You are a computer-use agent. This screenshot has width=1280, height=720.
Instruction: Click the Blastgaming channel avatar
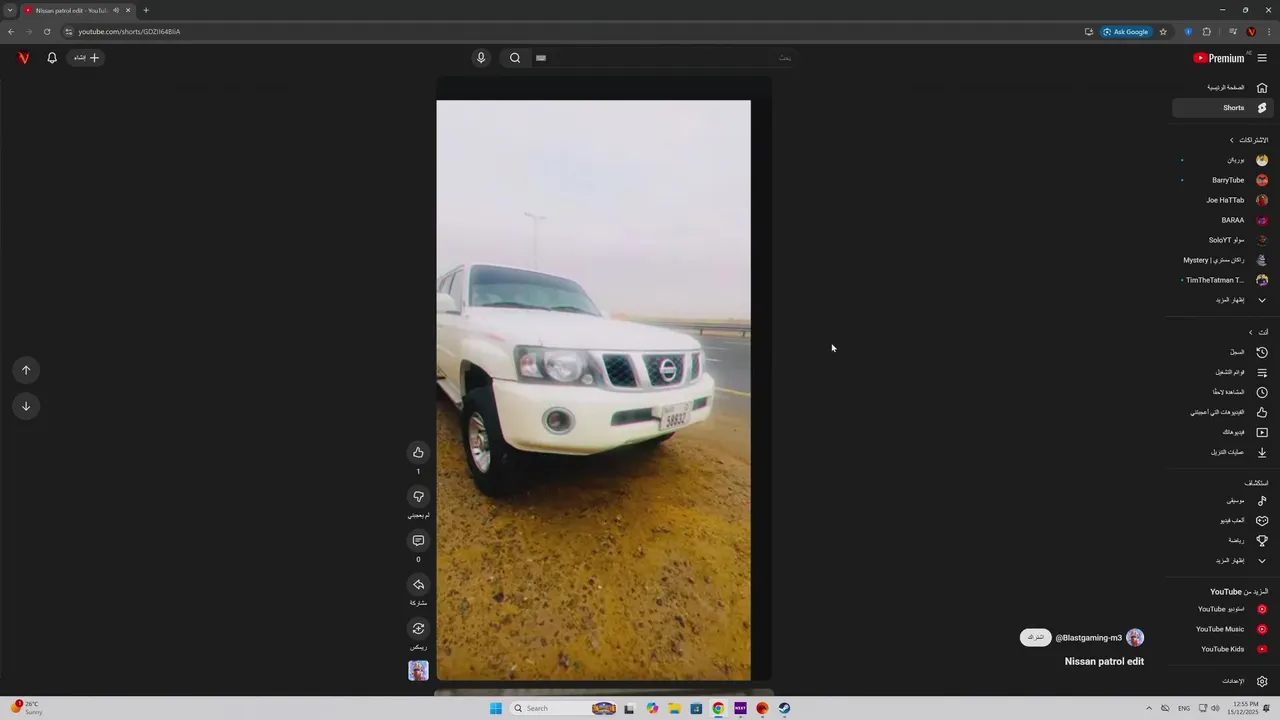click(1135, 637)
